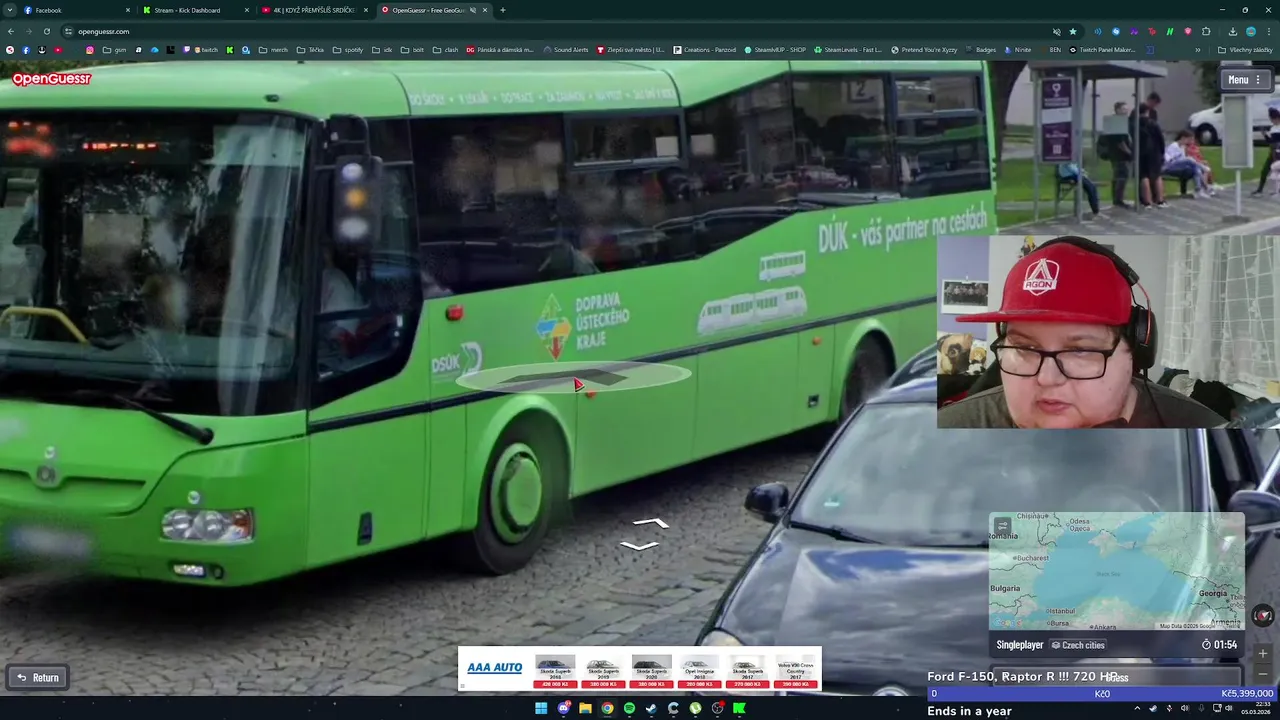Open the spotify bookmarks folder
Screen dimensions: 1280x720
click(348, 49)
